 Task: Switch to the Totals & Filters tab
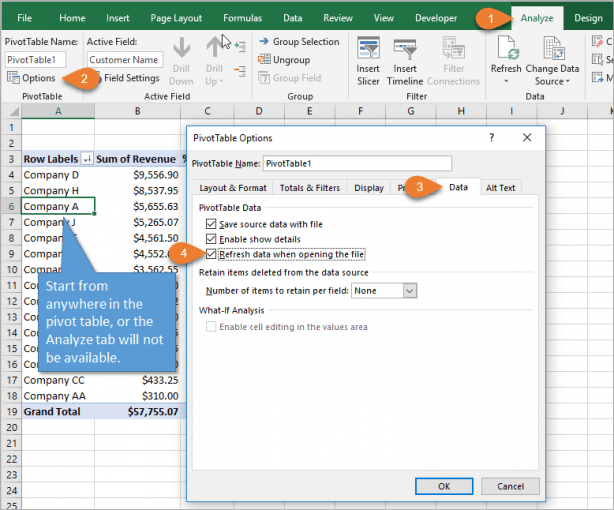click(x=309, y=187)
